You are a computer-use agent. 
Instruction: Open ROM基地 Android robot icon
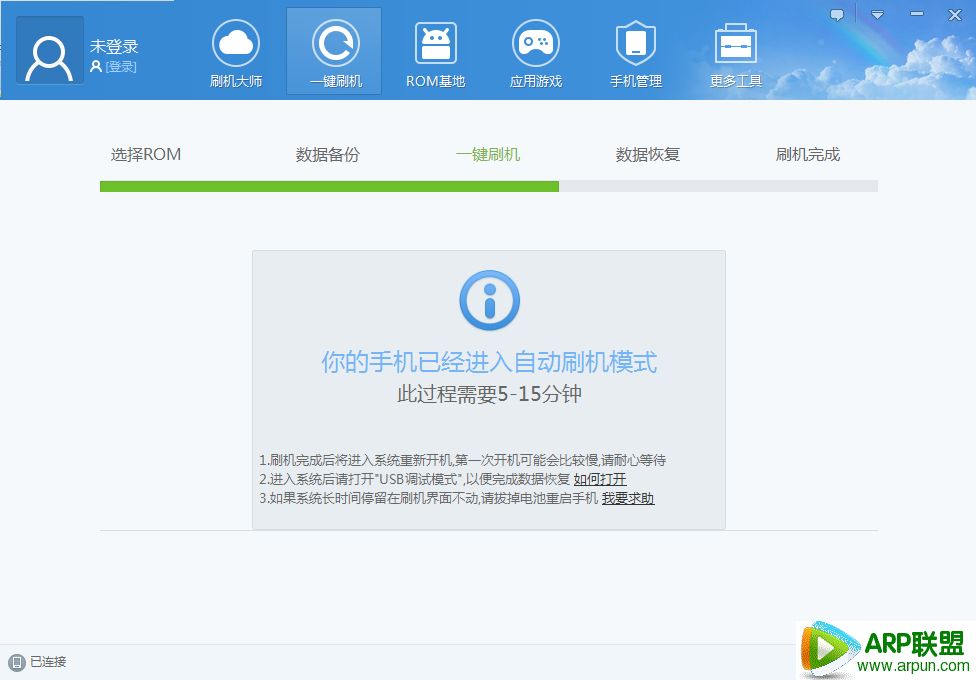(435, 44)
